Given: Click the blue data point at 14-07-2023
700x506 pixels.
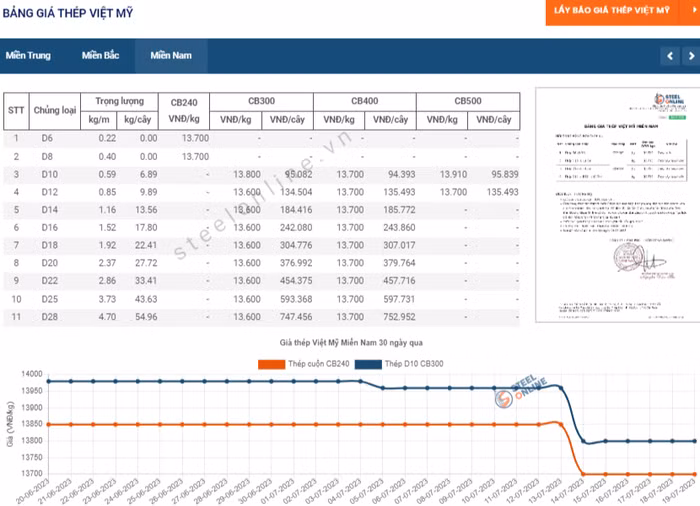Looking at the screenshot, I should pyautogui.click(x=583, y=441).
